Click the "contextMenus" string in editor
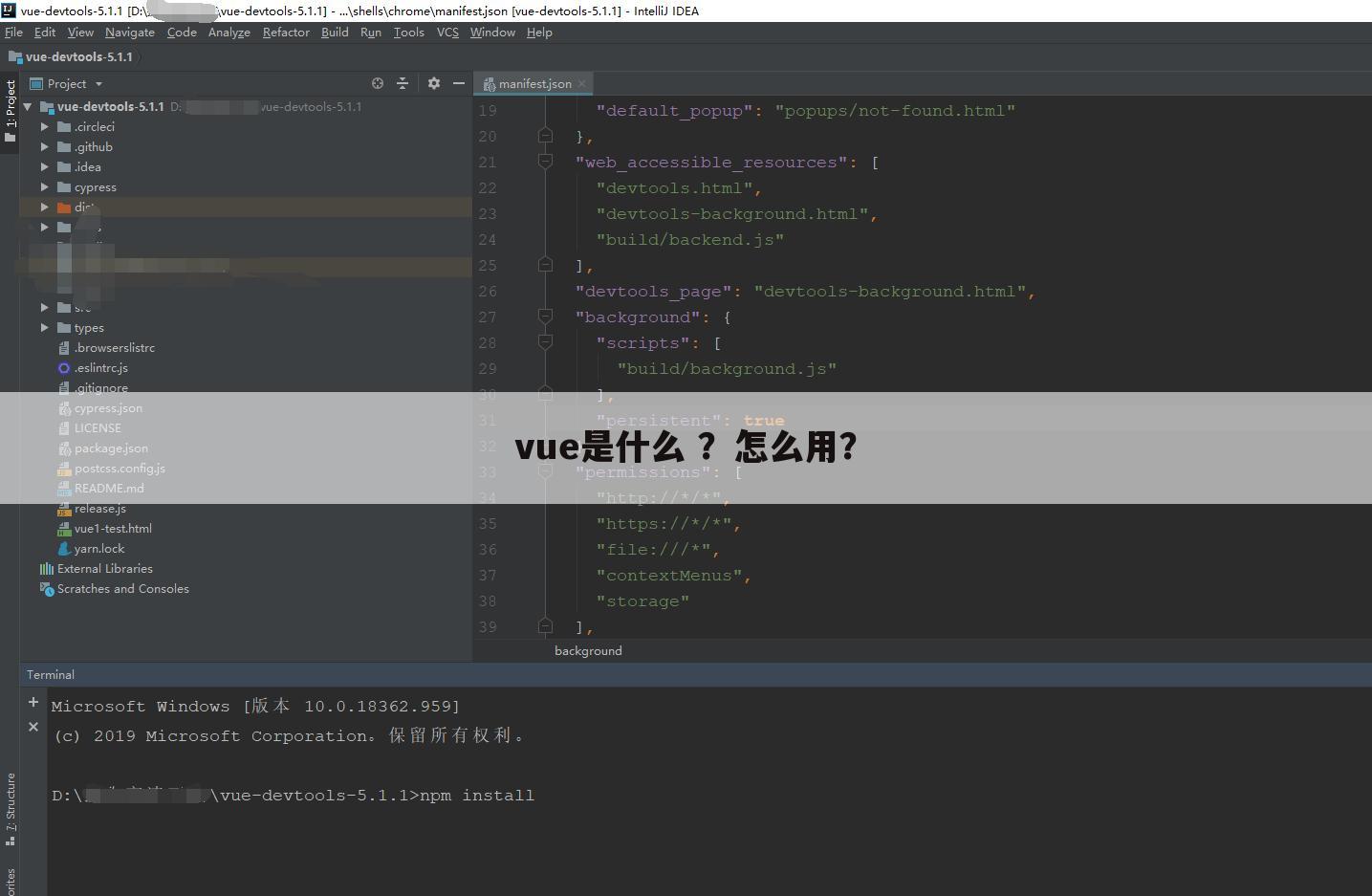The image size is (1372, 896). [669, 576]
